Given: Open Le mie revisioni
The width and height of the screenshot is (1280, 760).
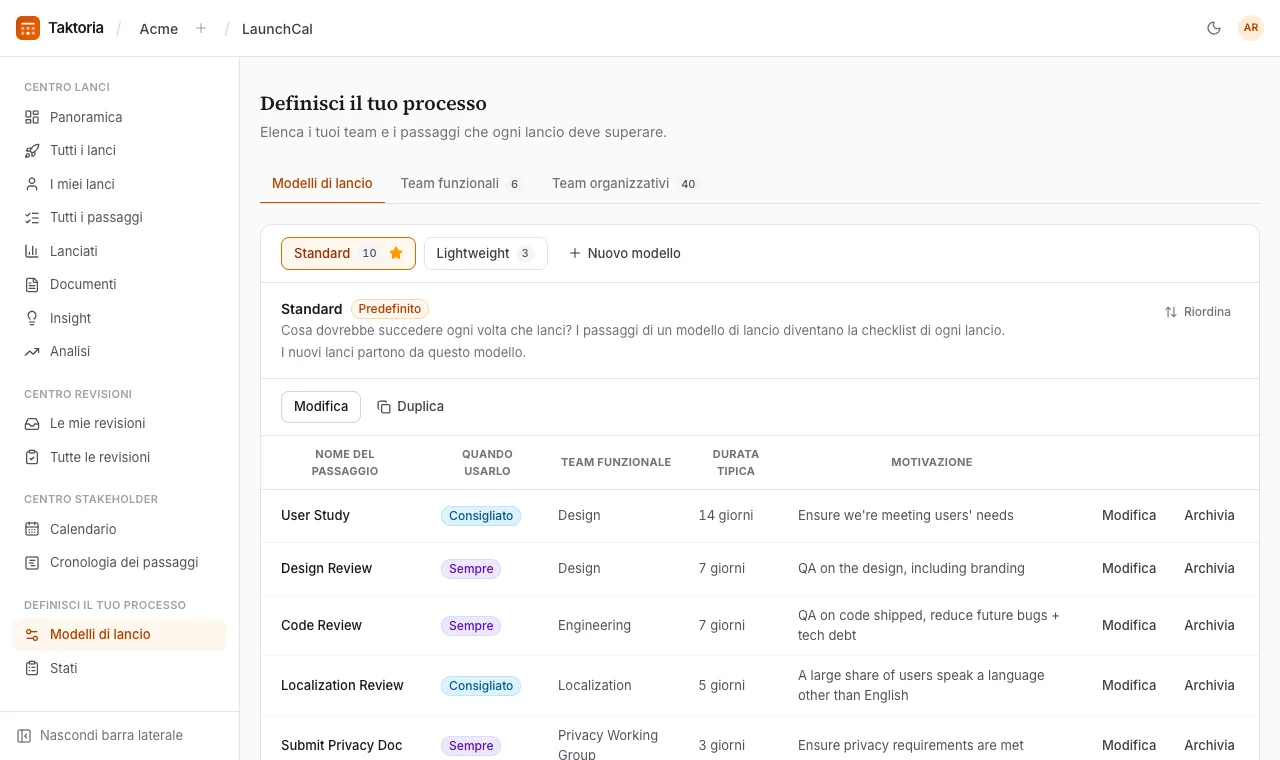Looking at the screenshot, I should point(119,423).
